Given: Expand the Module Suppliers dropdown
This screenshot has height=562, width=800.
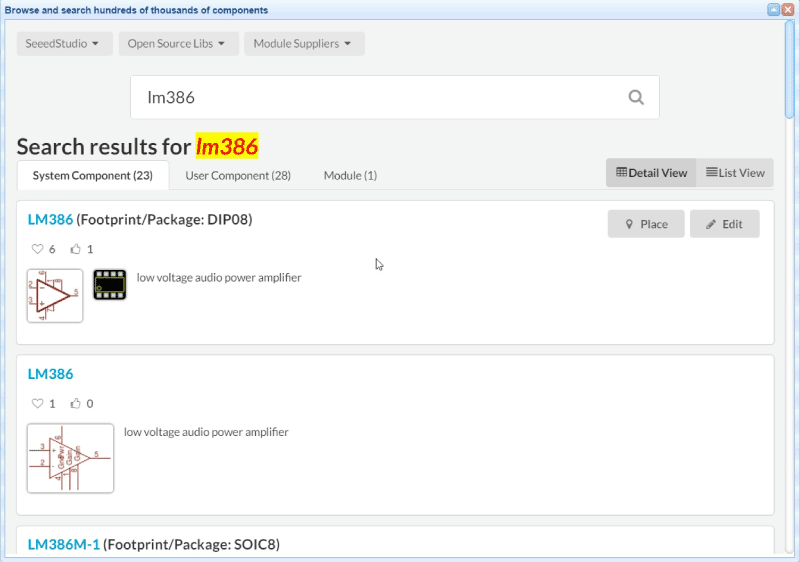Looking at the screenshot, I should (303, 44).
